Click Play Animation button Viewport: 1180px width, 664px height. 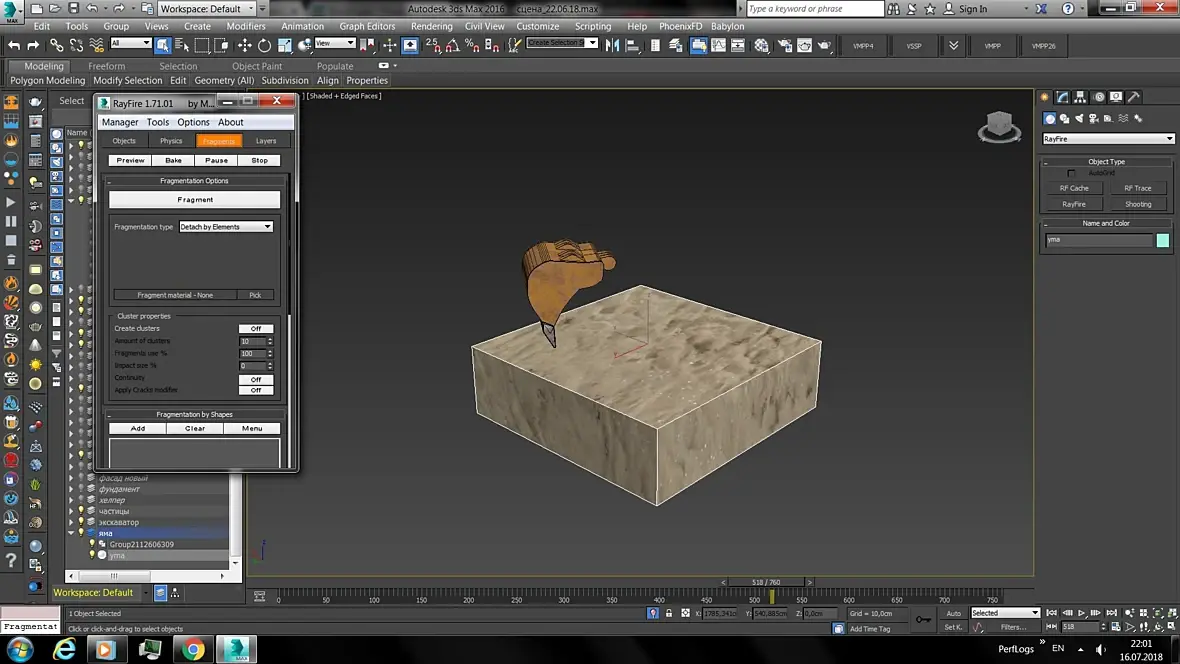[x=1082, y=614]
